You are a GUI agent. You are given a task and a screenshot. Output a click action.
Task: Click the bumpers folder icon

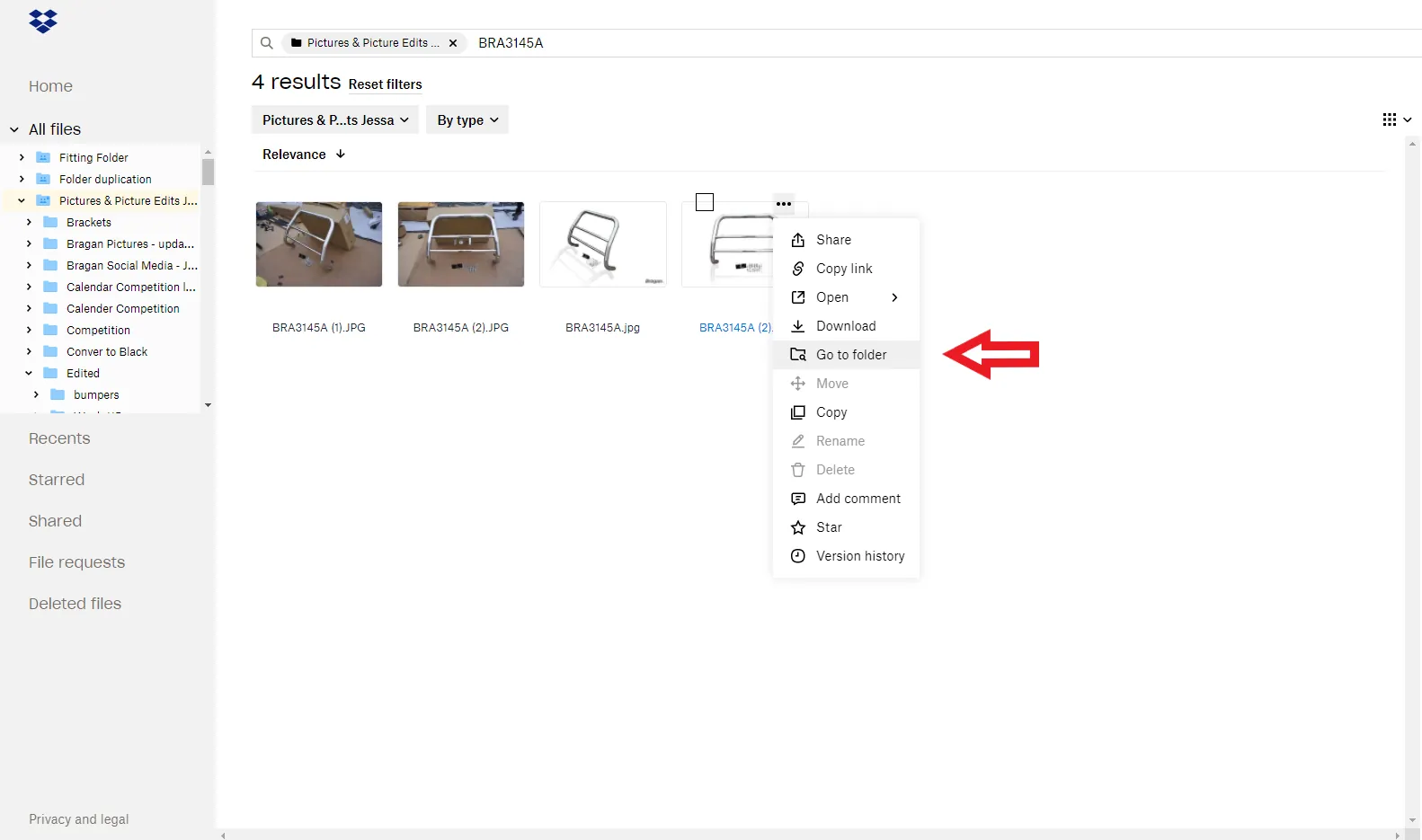[x=58, y=394]
